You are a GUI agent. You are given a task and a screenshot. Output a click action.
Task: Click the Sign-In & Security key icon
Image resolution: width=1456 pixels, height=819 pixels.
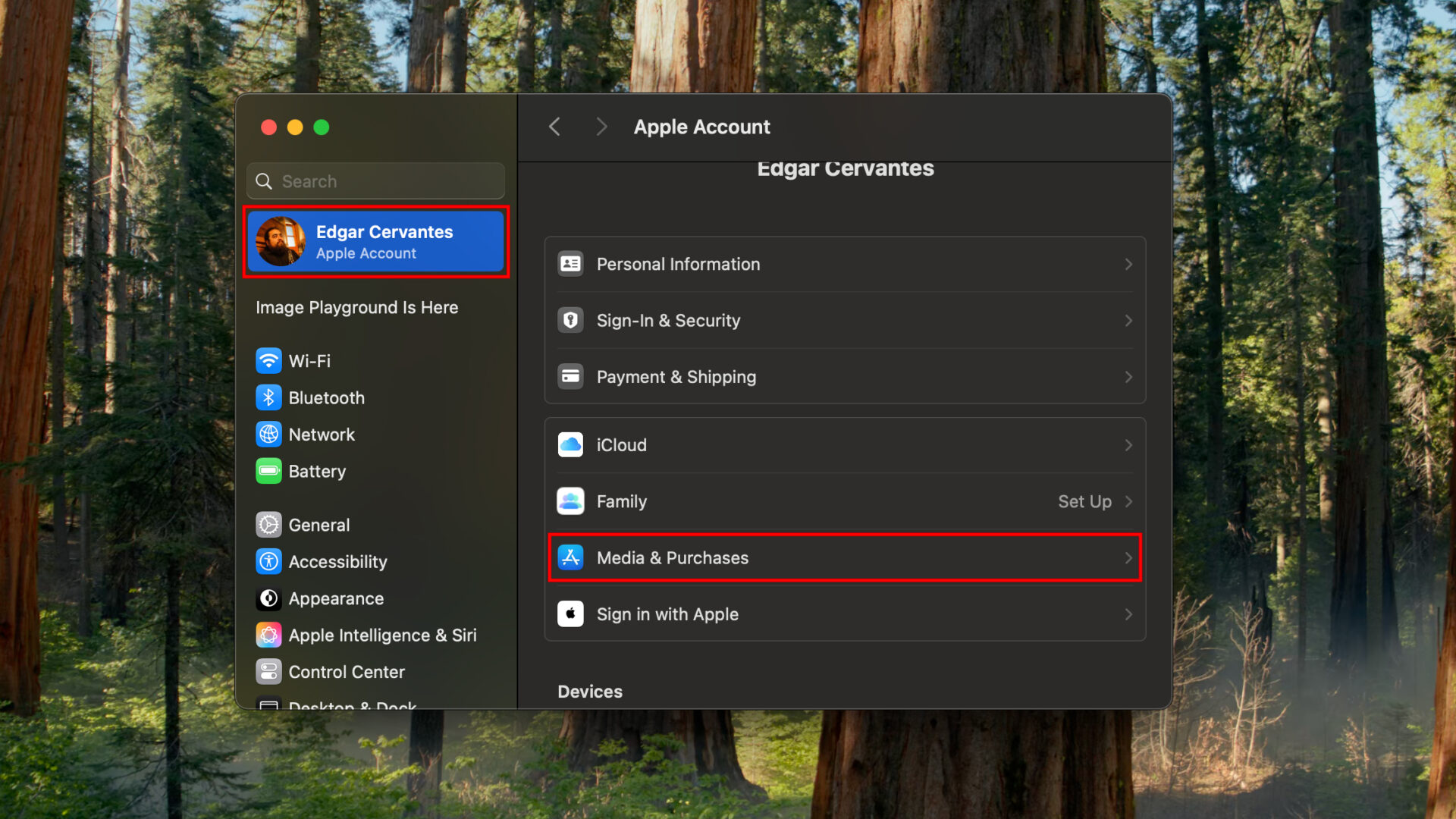[570, 320]
